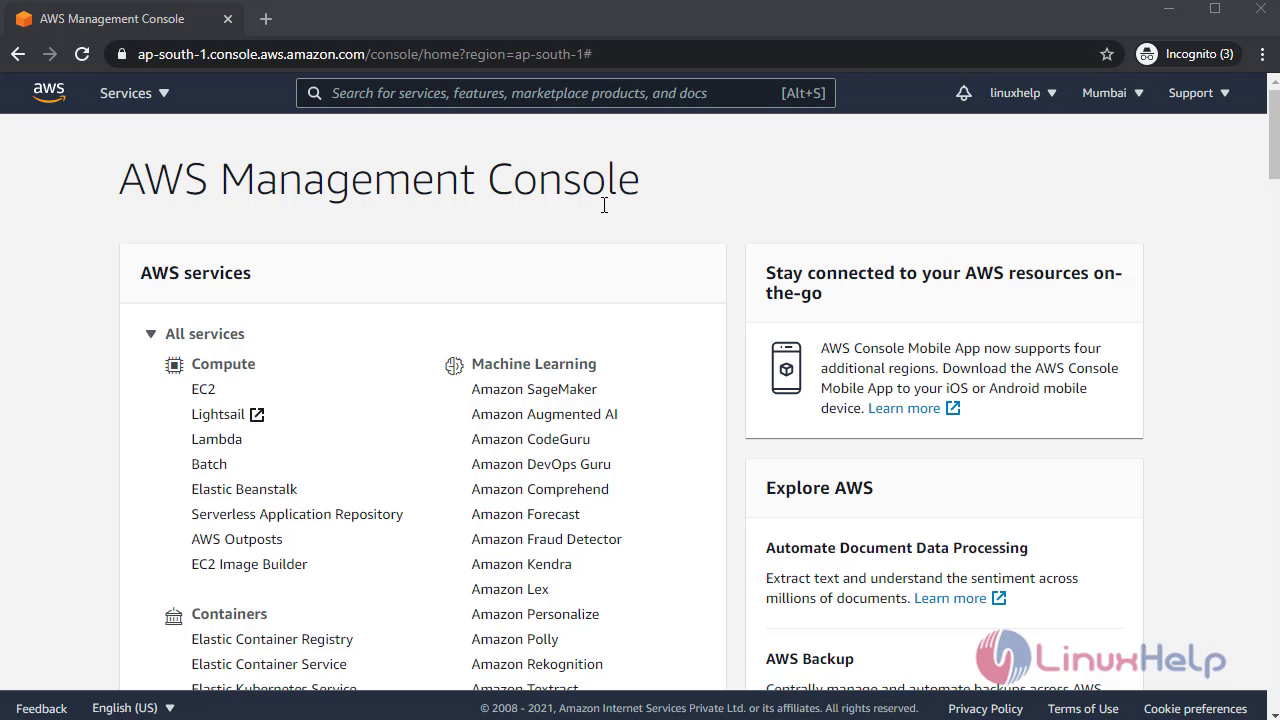Open the Privacy Policy link
This screenshot has width=1280, height=720.
click(985, 708)
